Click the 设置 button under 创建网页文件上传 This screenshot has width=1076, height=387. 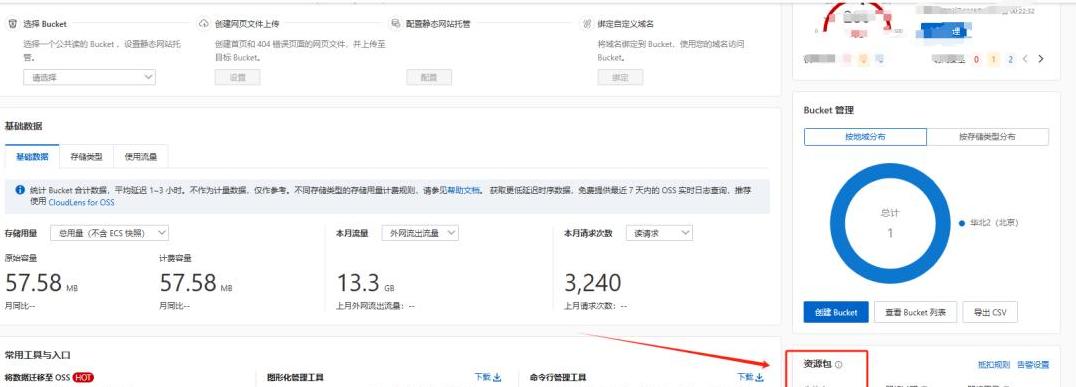(237, 78)
